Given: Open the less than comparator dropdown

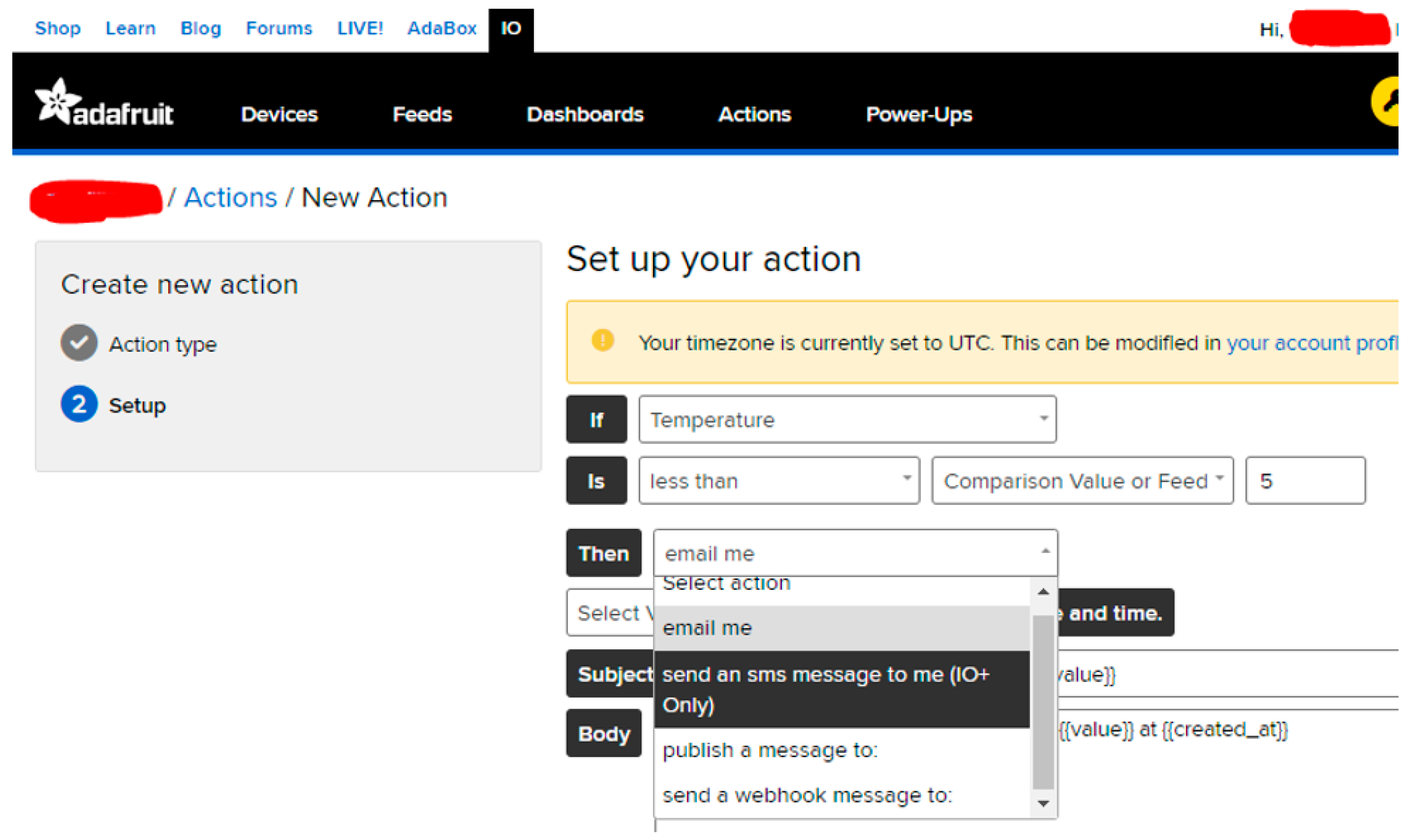Looking at the screenshot, I should (779, 481).
